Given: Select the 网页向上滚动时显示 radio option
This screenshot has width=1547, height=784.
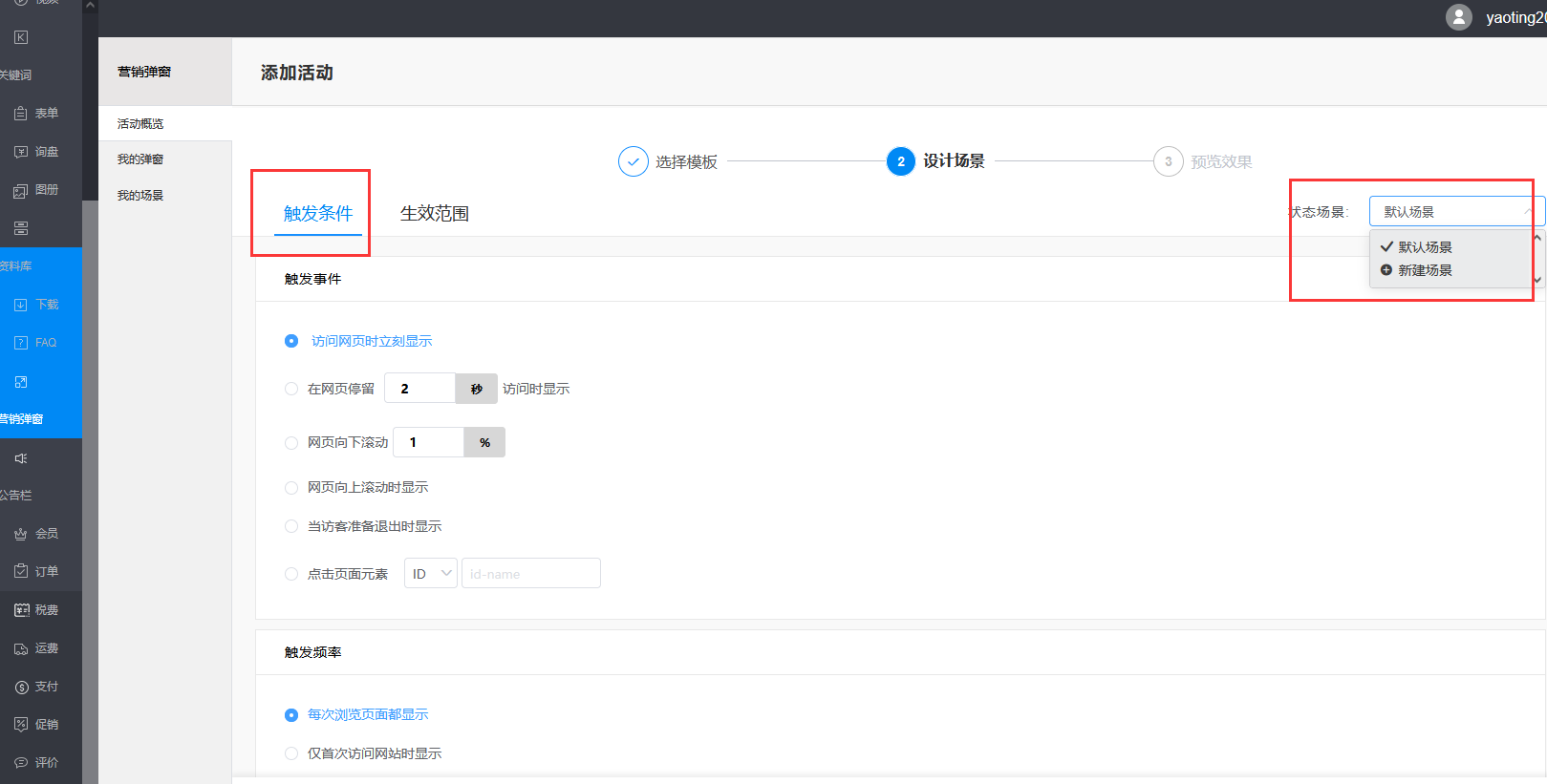Looking at the screenshot, I should click(x=291, y=488).
